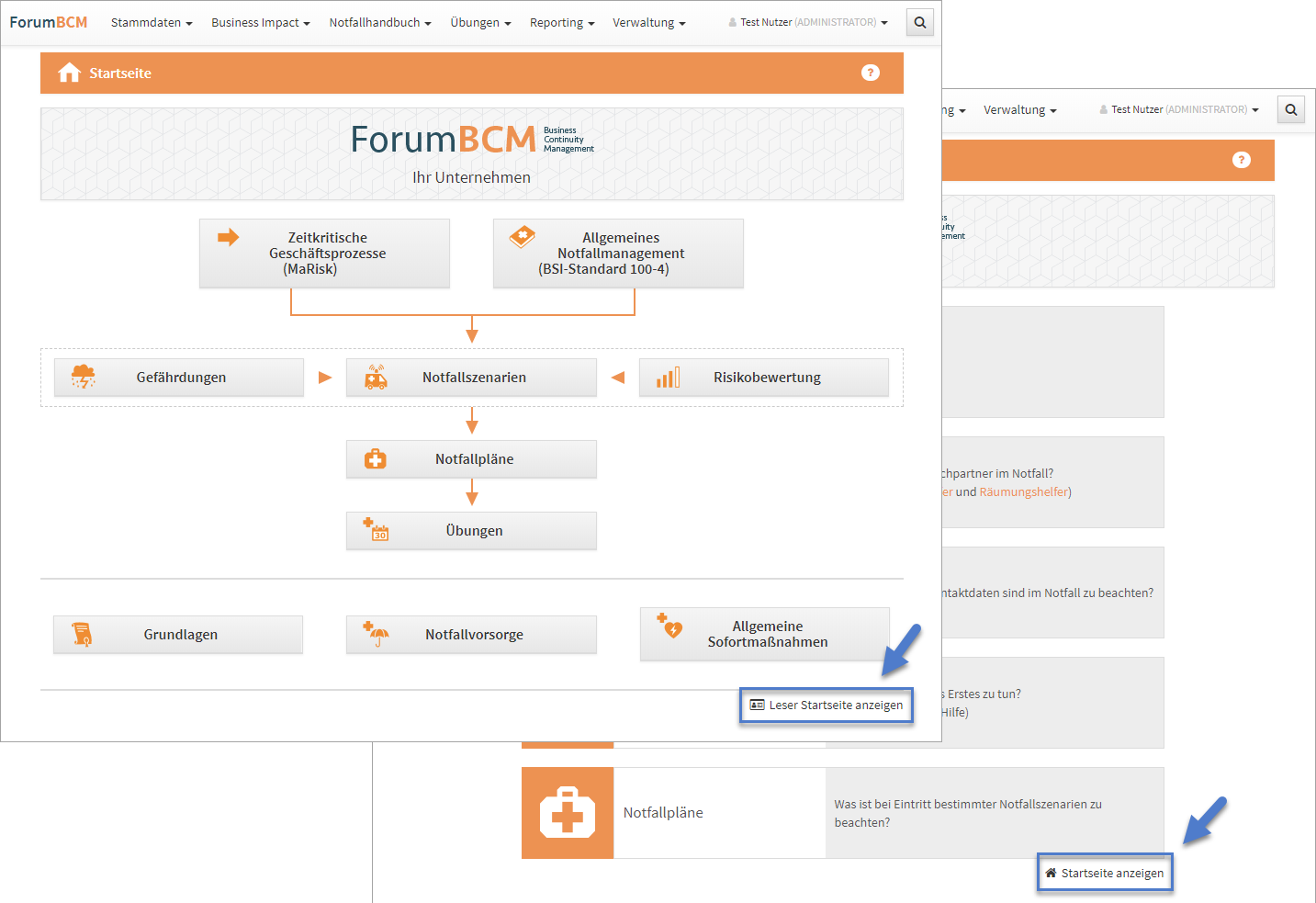Open the Verwaltung menu in front window
Viewport: 1316px width, 903px height.
[649, 22]
